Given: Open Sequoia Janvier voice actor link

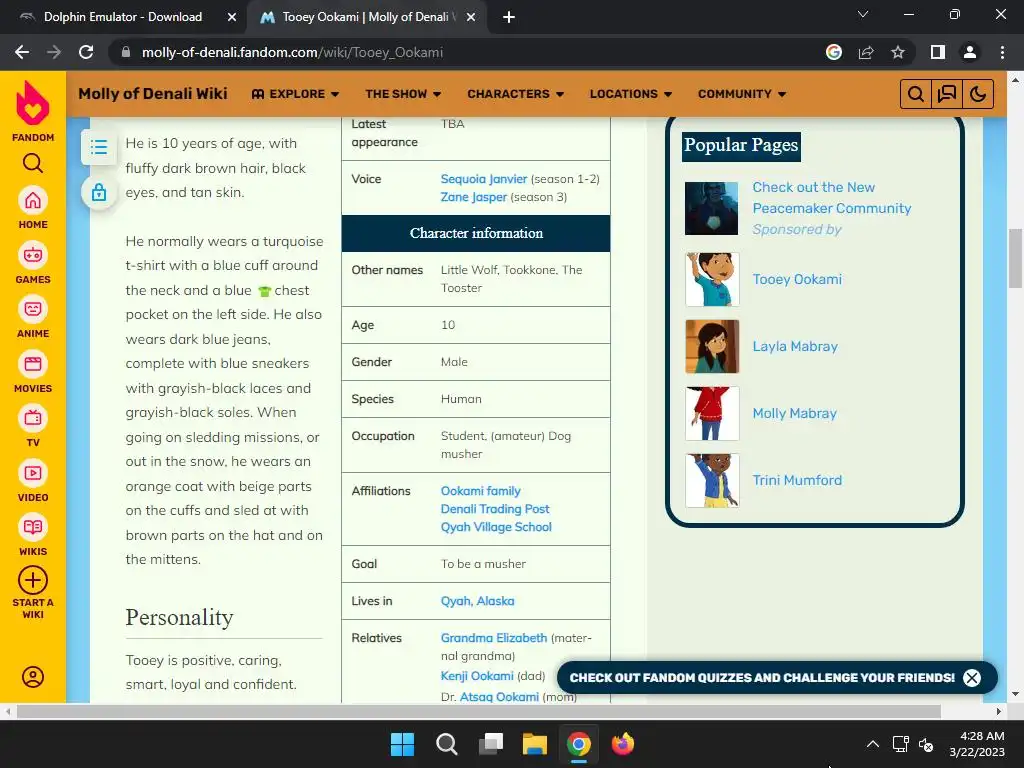Looking at the screenshot, I should (483, 179).
